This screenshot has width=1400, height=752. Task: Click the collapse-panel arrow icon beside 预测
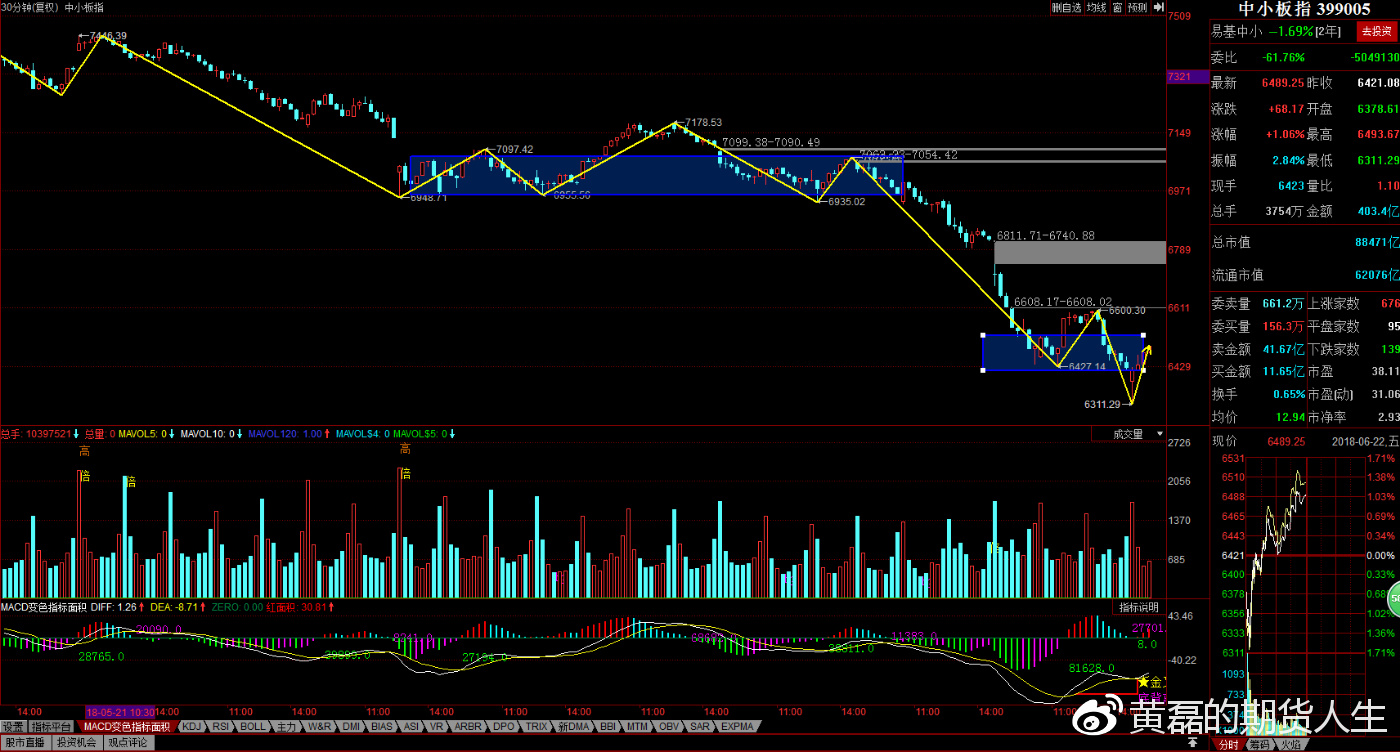point(1158,8)
